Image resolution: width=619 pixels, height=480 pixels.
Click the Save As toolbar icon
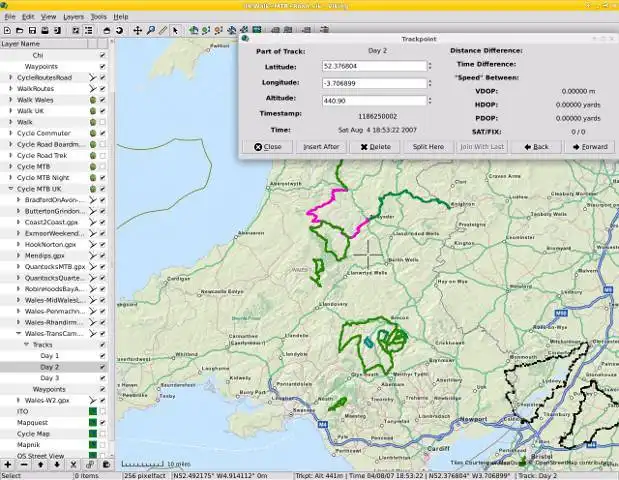click(45, 30)
